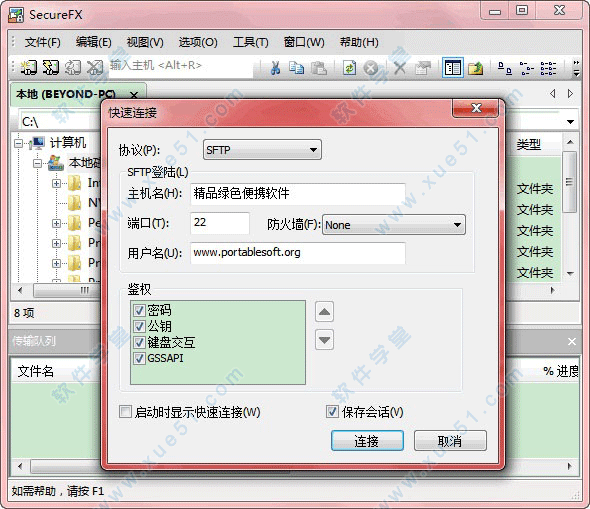Open the 帮助(H) menu
The image size is (590, 509).
359,42
